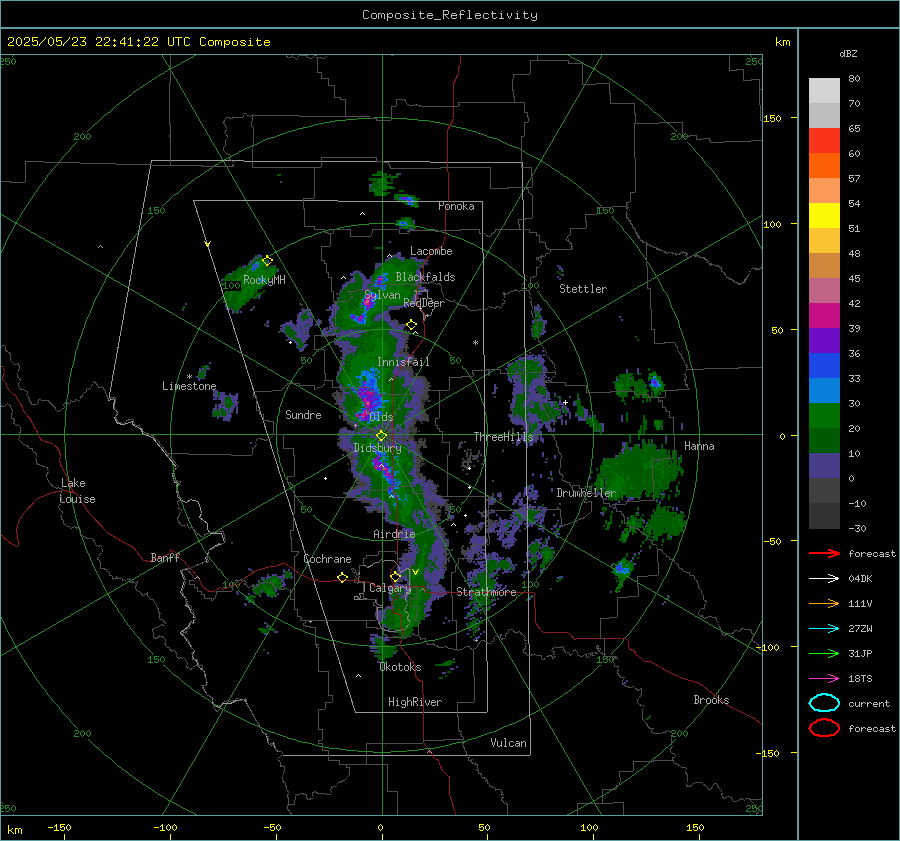Select the yellow 51-54 dBZ swatch
Image resolution: width=900 pixels, height=841 pixels.
coord(824,216)
